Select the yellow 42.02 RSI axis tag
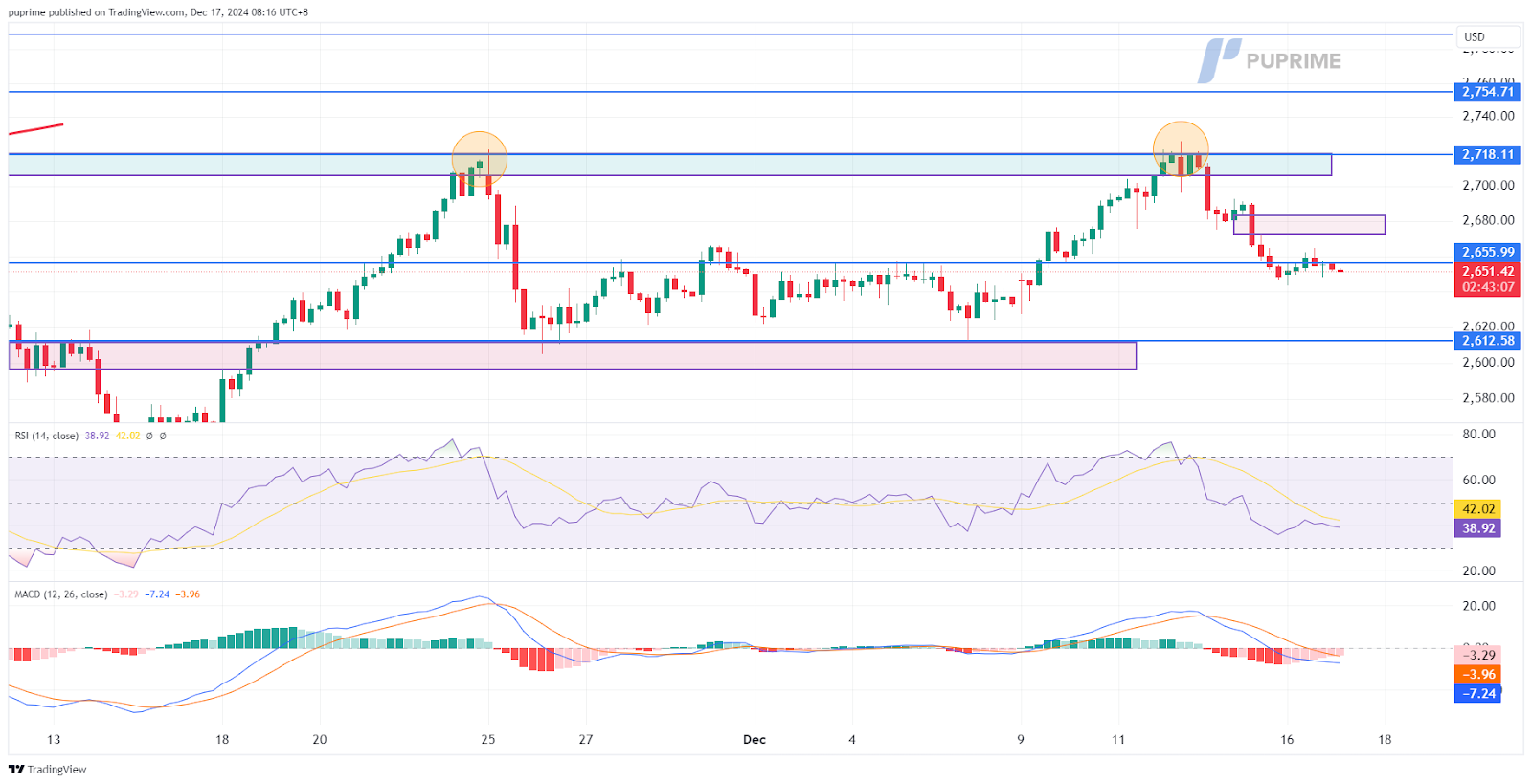The width and height of the screenshot is (1532, 784). pyautogui.click(x=1477, y=509)
